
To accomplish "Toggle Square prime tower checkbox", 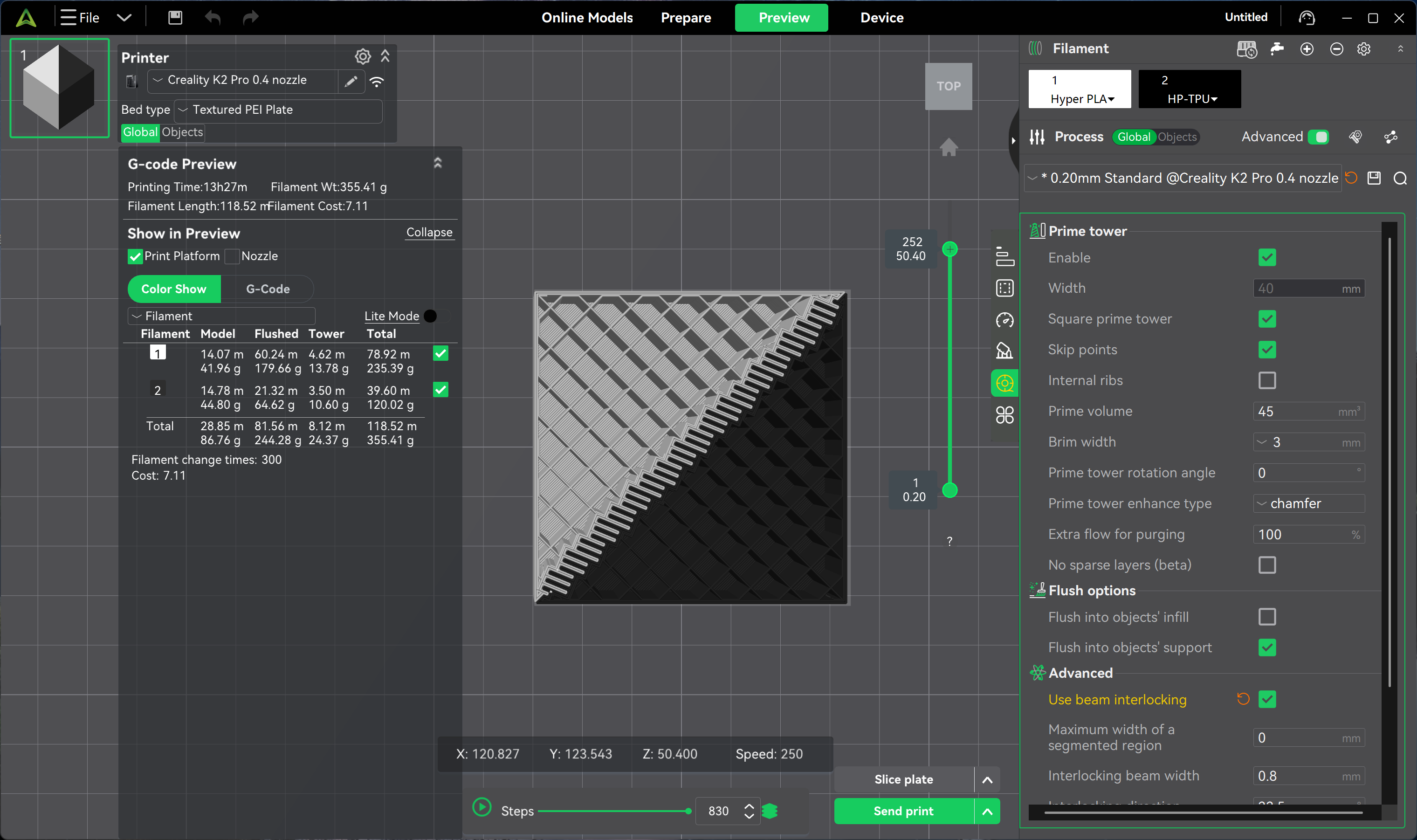I will pos(1267,319).
